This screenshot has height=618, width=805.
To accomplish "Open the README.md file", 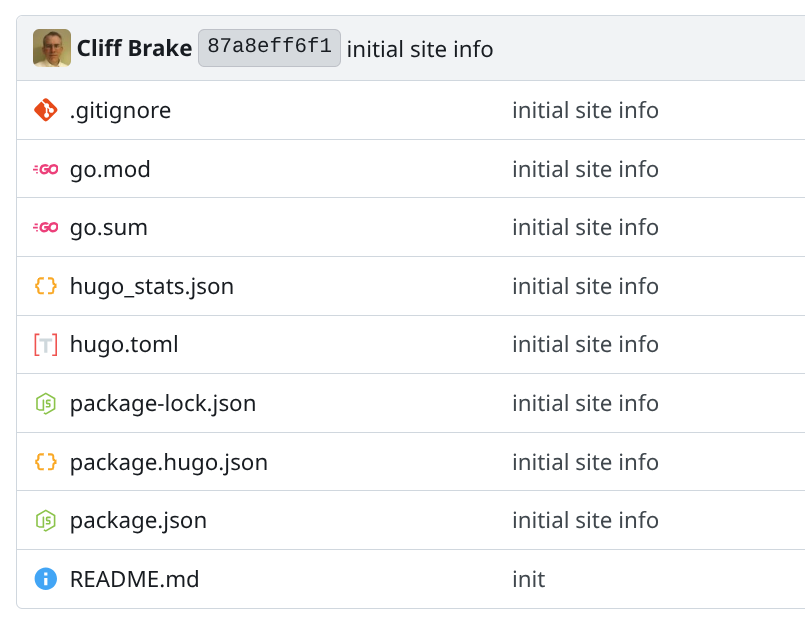I will click(x=134, y=579).
